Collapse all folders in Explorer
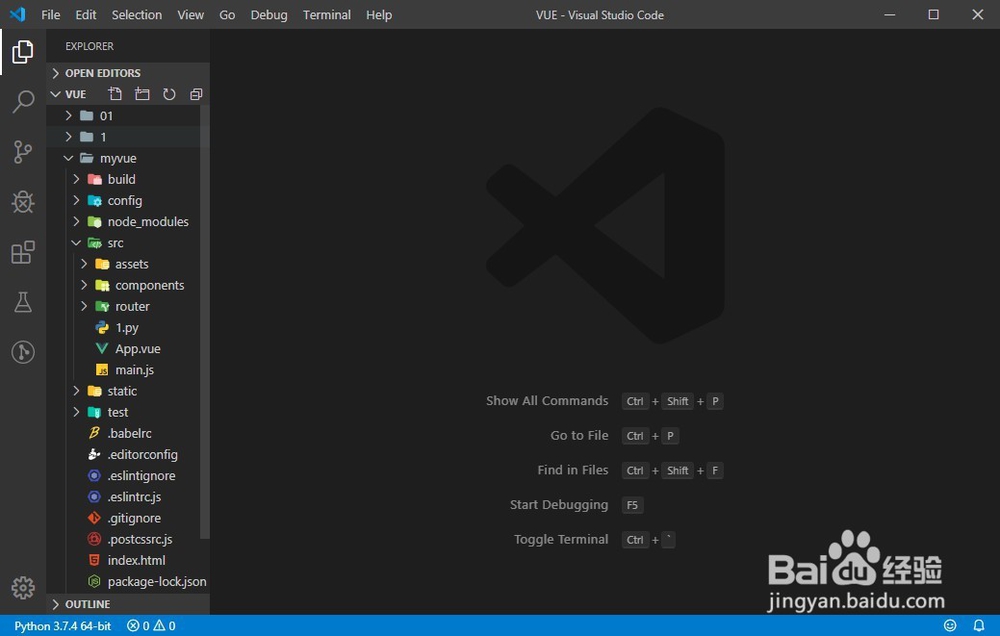The height and width of the screenshot is (636, 1000). coord(196,94)
